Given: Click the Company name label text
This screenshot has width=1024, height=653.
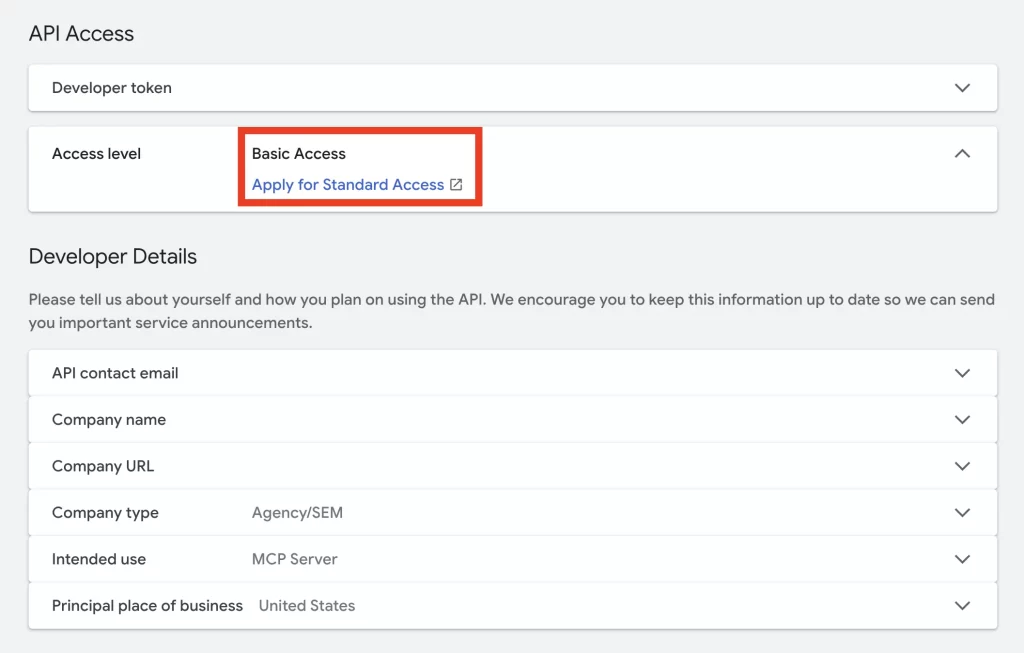Looking at the screenshot, I should coord(109,420).
